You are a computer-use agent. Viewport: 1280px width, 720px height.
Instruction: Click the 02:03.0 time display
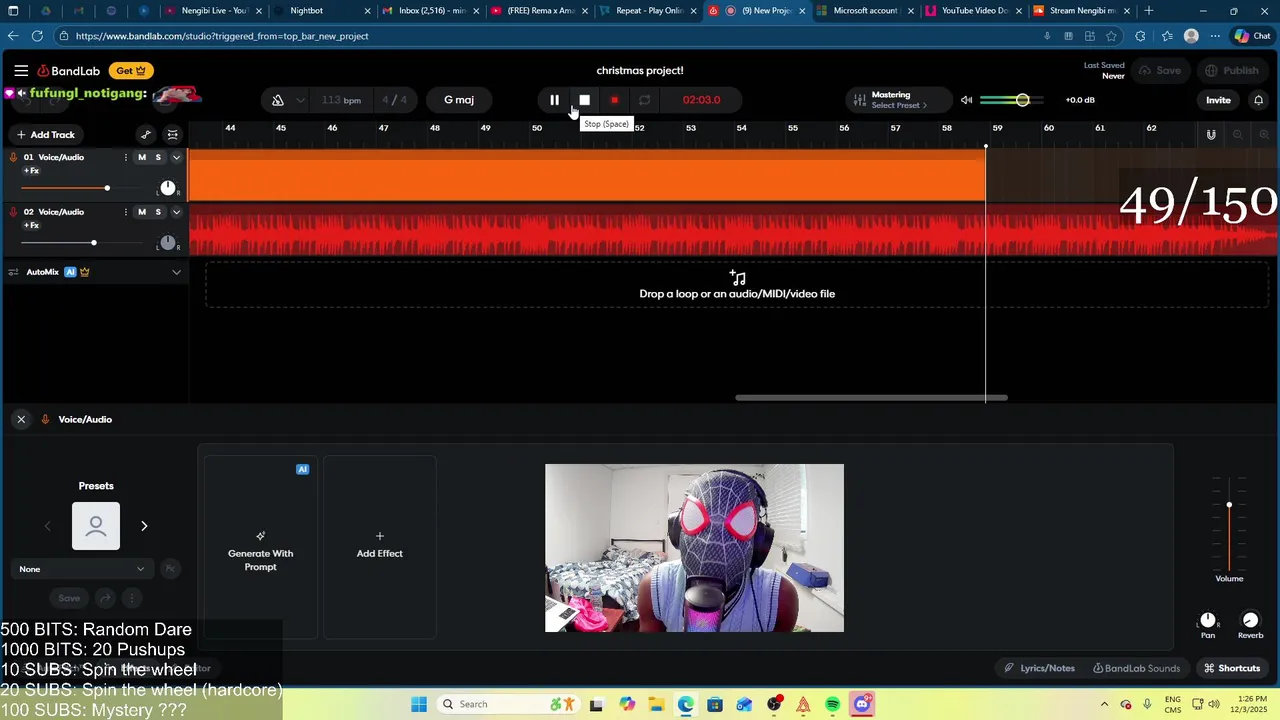701,100
